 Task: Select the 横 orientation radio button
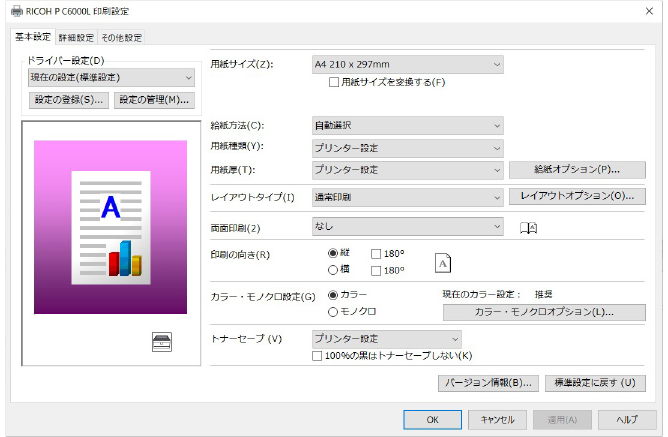[333, 270]
